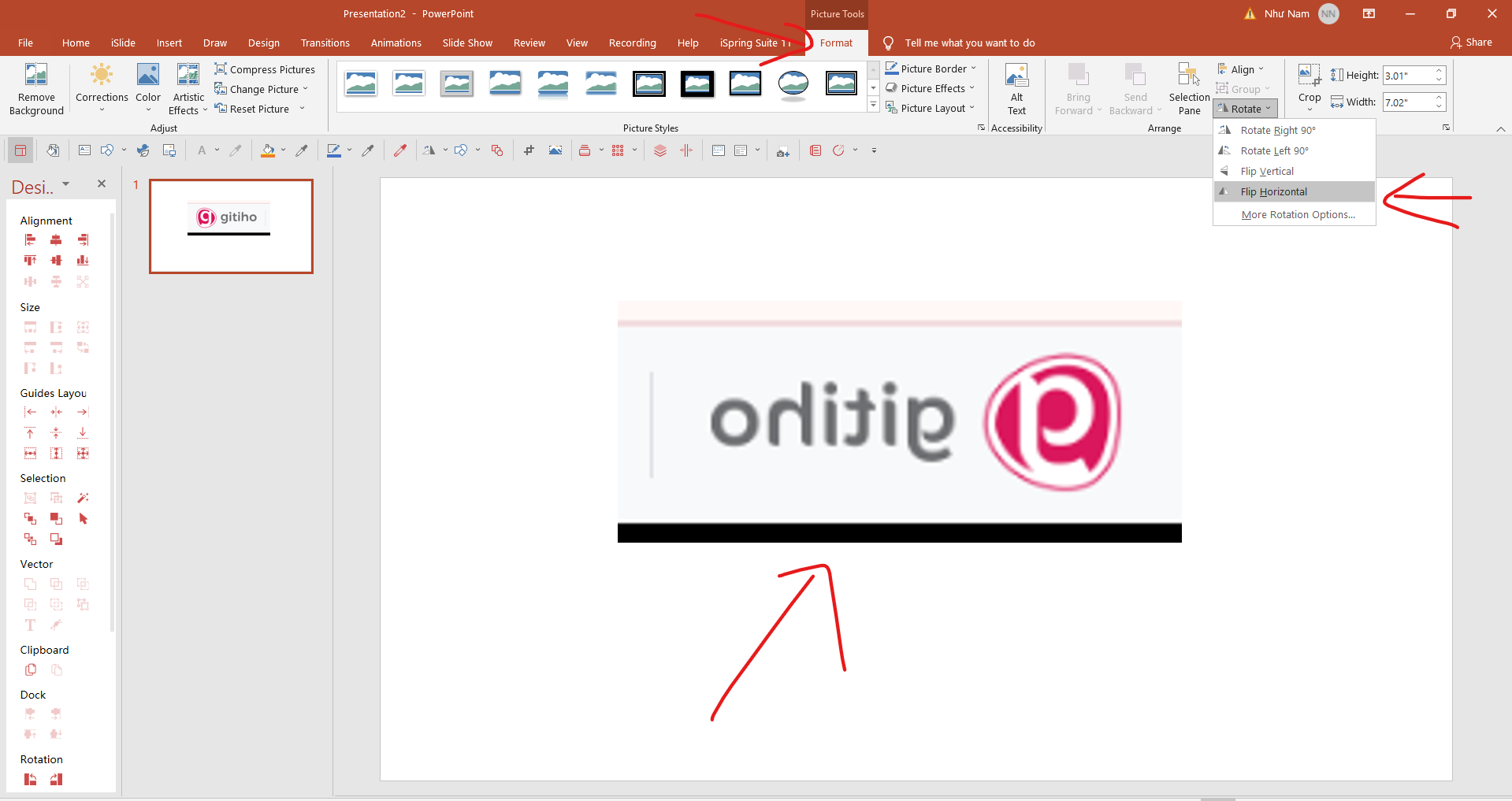Expand Picture Styles gallery more arrow
1512x801 pixels.
click(873, 104)
